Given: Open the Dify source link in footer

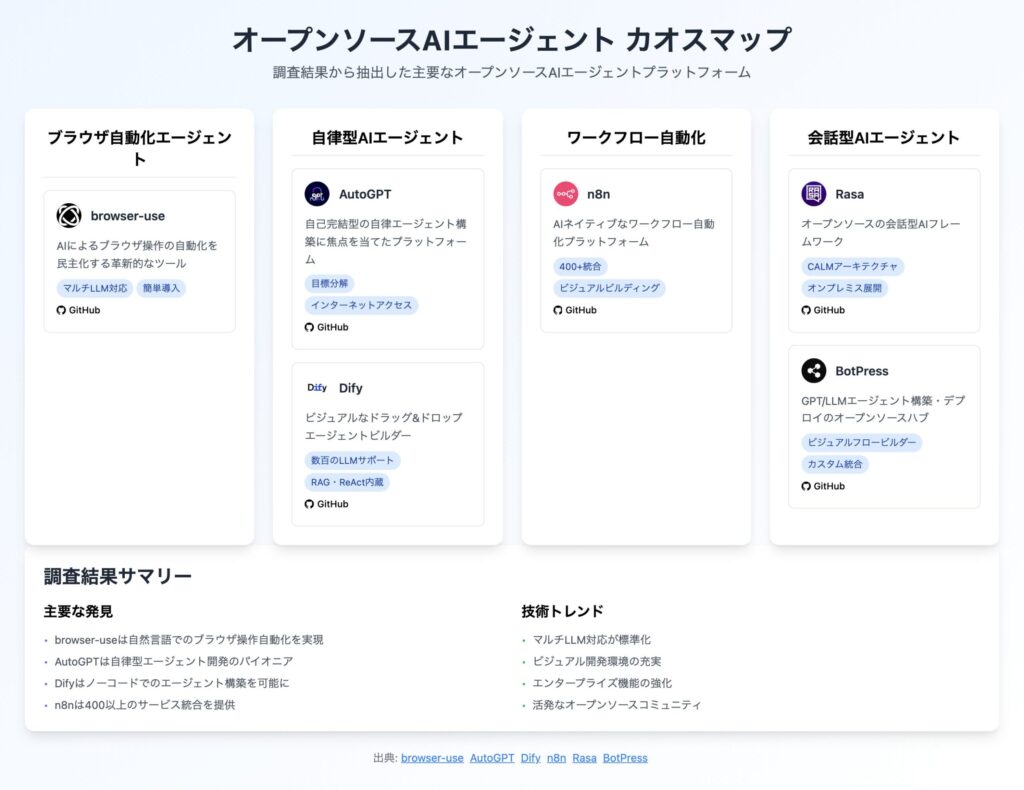Looking at the screenshot, I should pos(530,758).
